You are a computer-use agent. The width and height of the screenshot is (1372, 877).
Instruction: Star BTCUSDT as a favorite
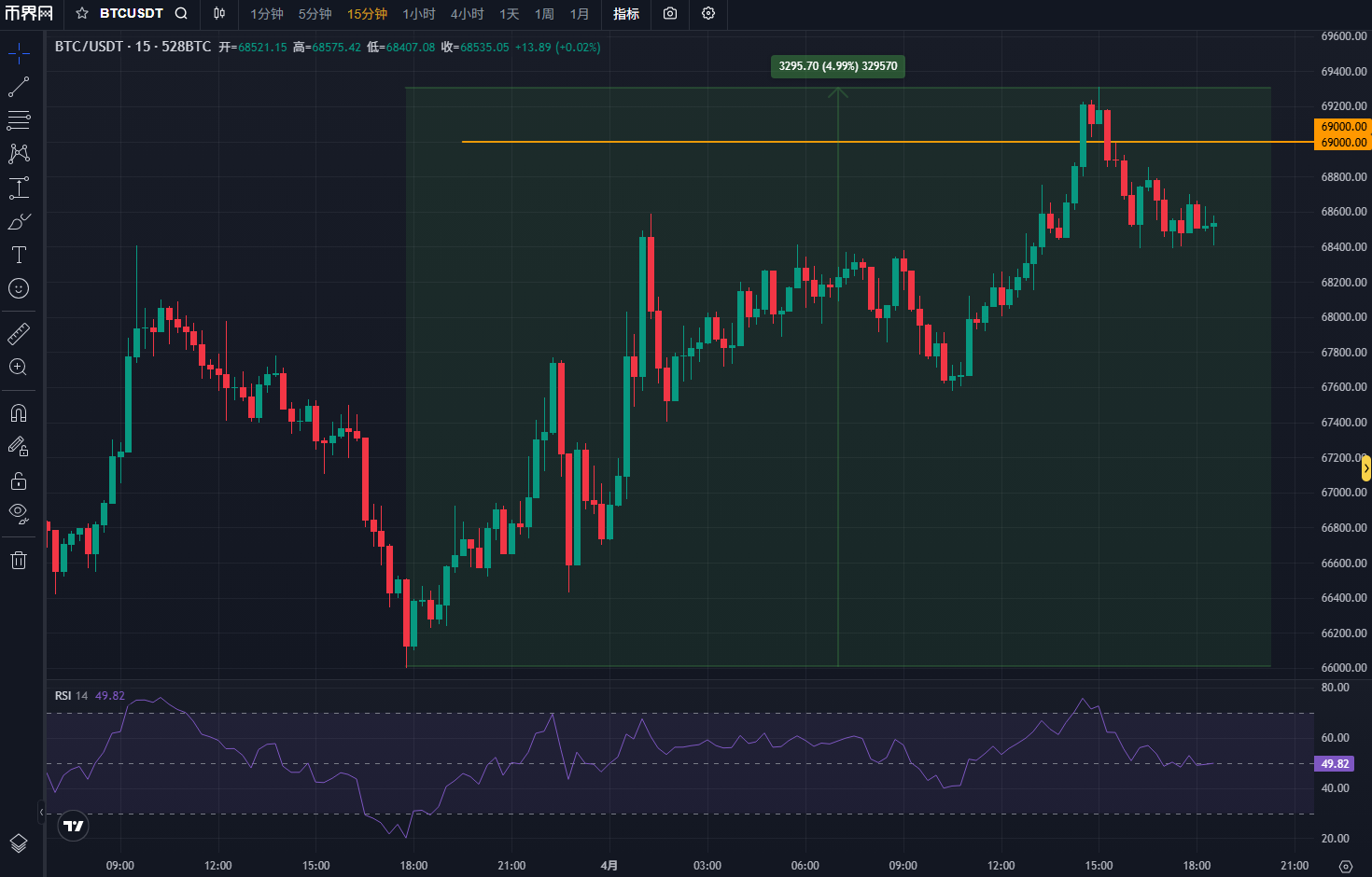(82, 14)
